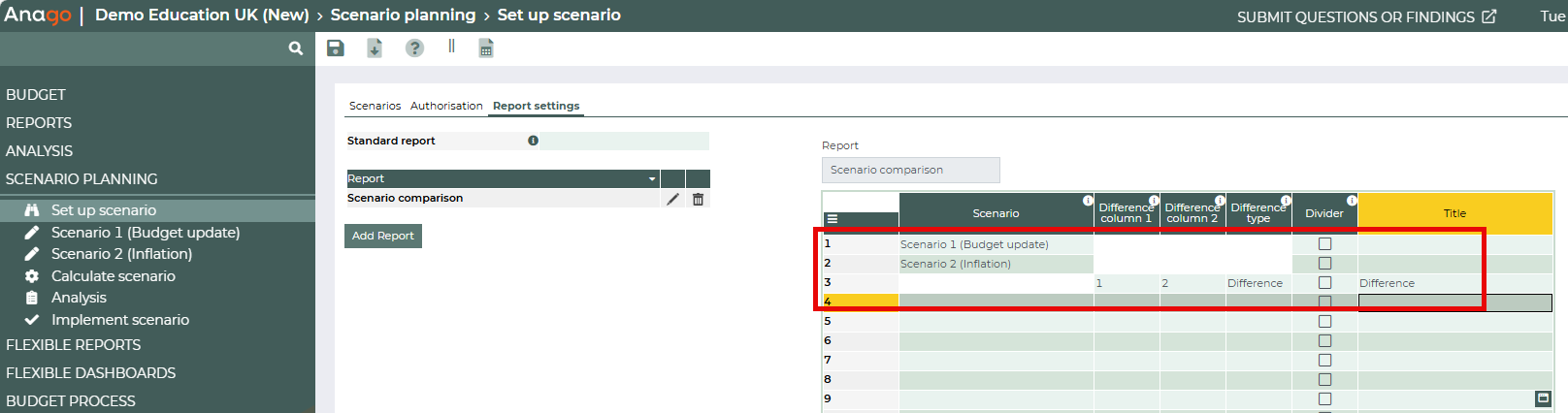Click the sidebar search magnifier icon
Screen dimensions: 1568x413
[x=296, y=48]
